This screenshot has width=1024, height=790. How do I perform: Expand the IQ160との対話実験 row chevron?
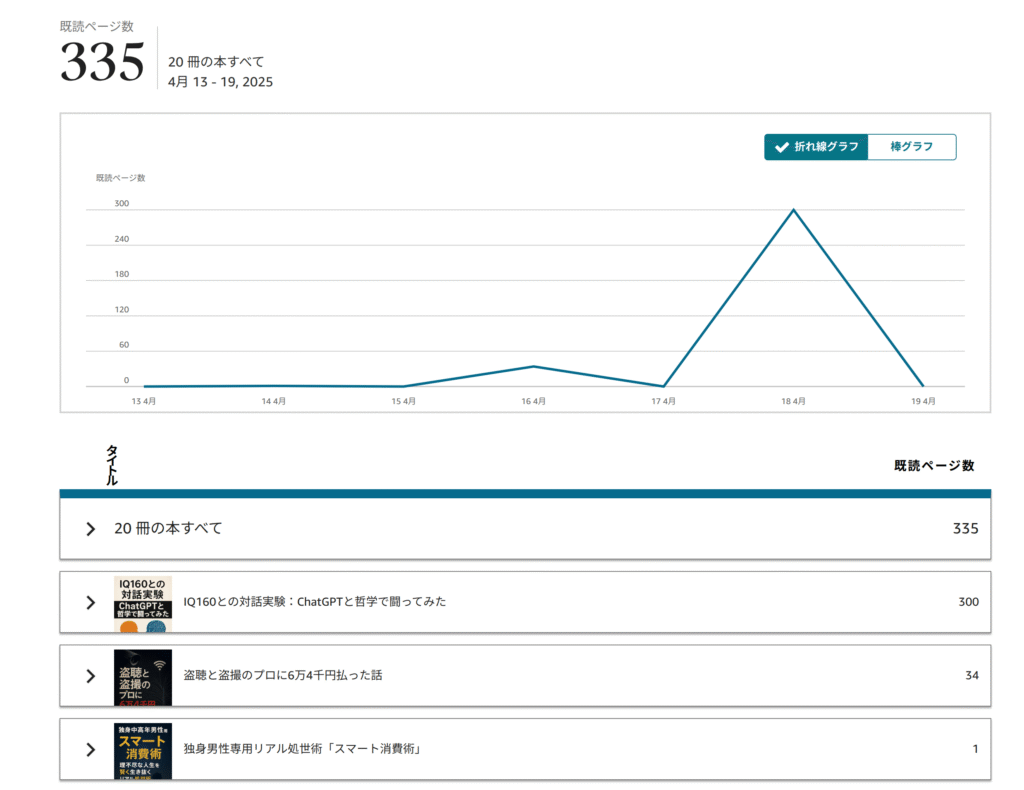click(x=91, y=602)
